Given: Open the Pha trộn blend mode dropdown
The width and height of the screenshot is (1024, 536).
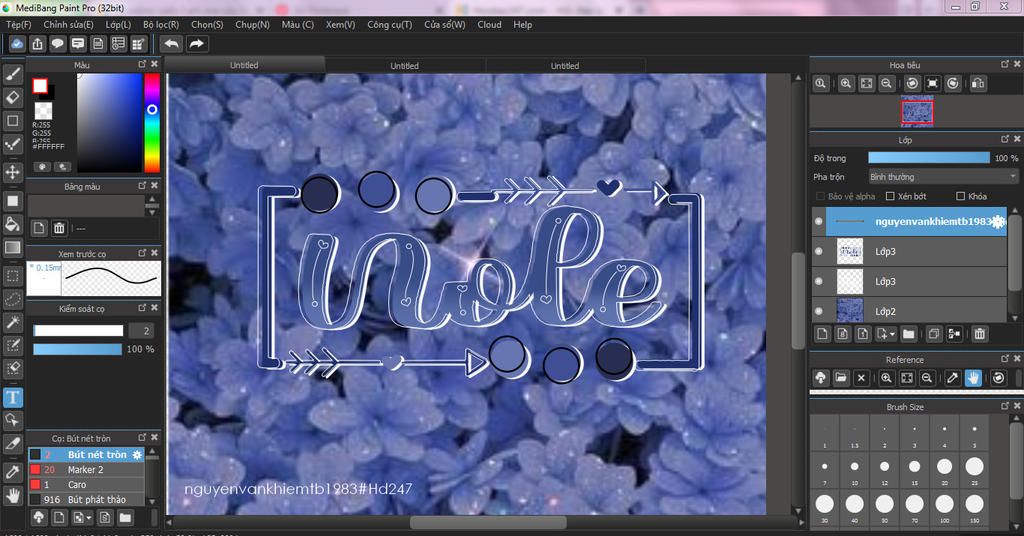Looking at the screenshot, I should click(x=942, y=177).
